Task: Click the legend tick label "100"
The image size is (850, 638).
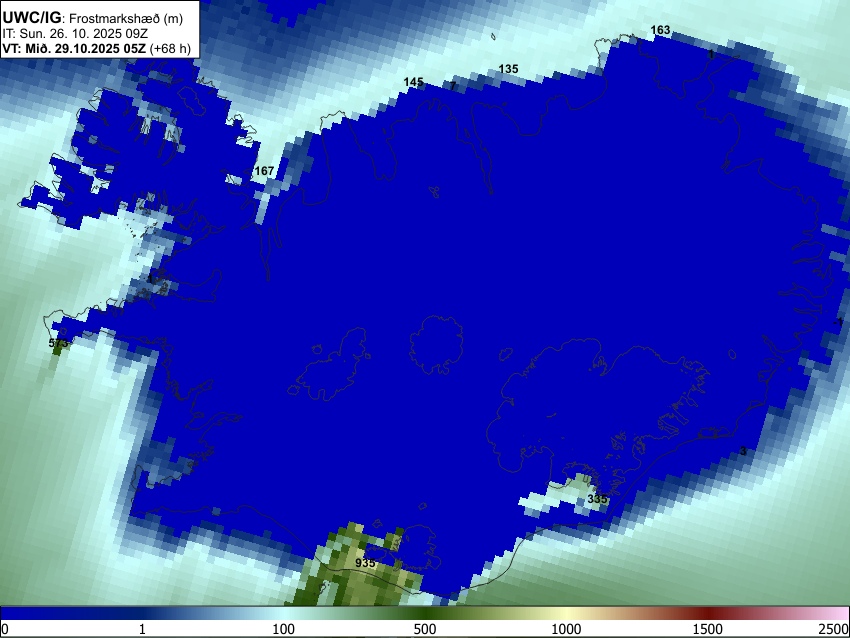Action: 283,629
